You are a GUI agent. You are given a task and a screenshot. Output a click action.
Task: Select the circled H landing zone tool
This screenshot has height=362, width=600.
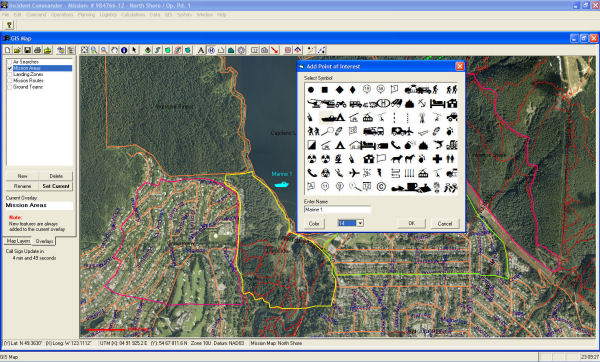[x=211, y=50]
